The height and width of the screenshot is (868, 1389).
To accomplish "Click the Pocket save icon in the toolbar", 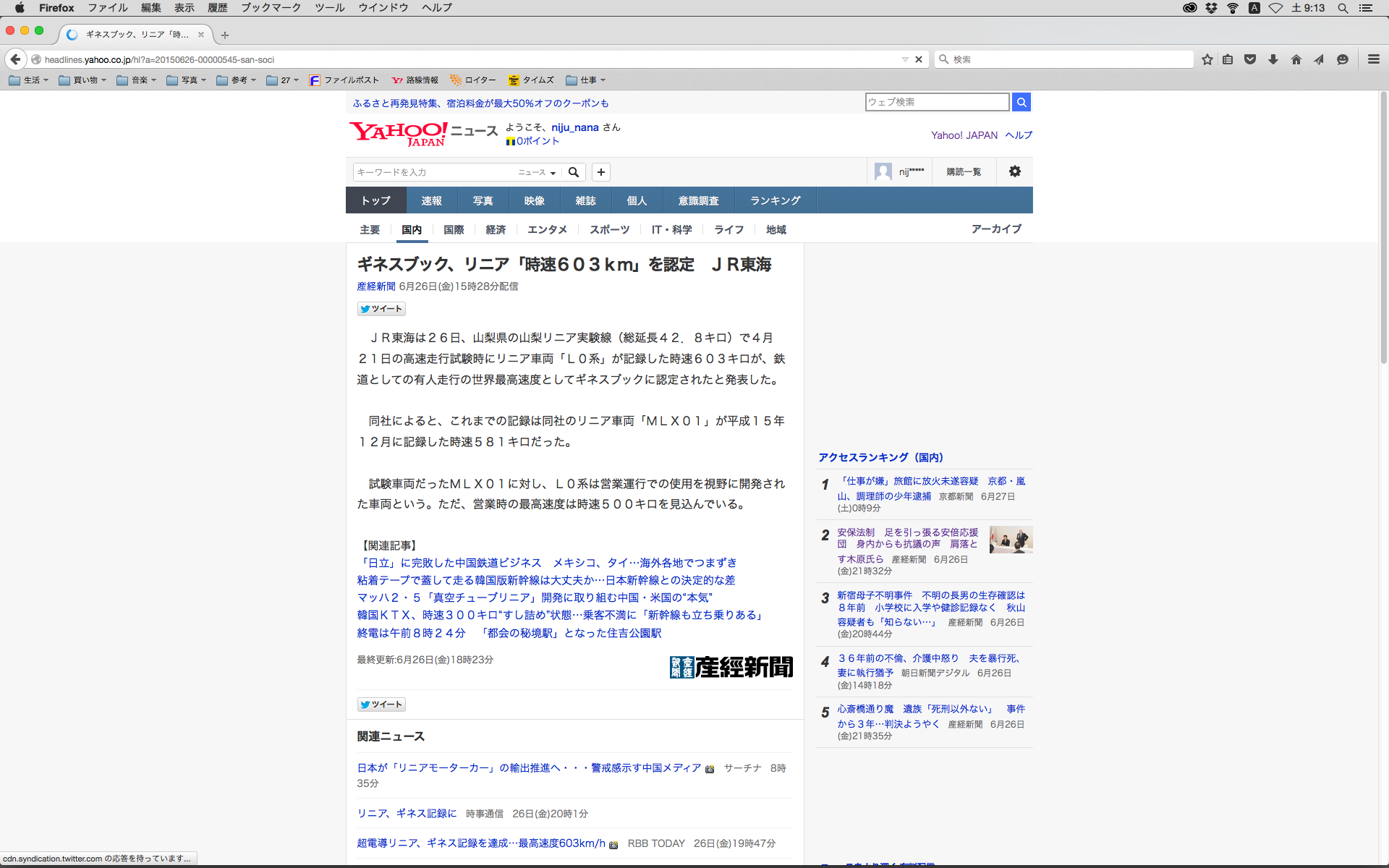I will tap(1250, 59).
